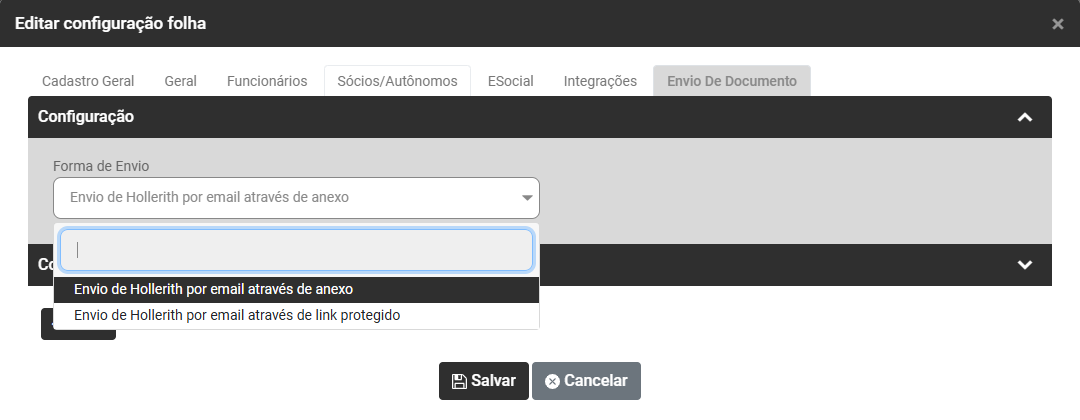
Task: Expand the second collapsed section chevron
Action: [1024, 265]
